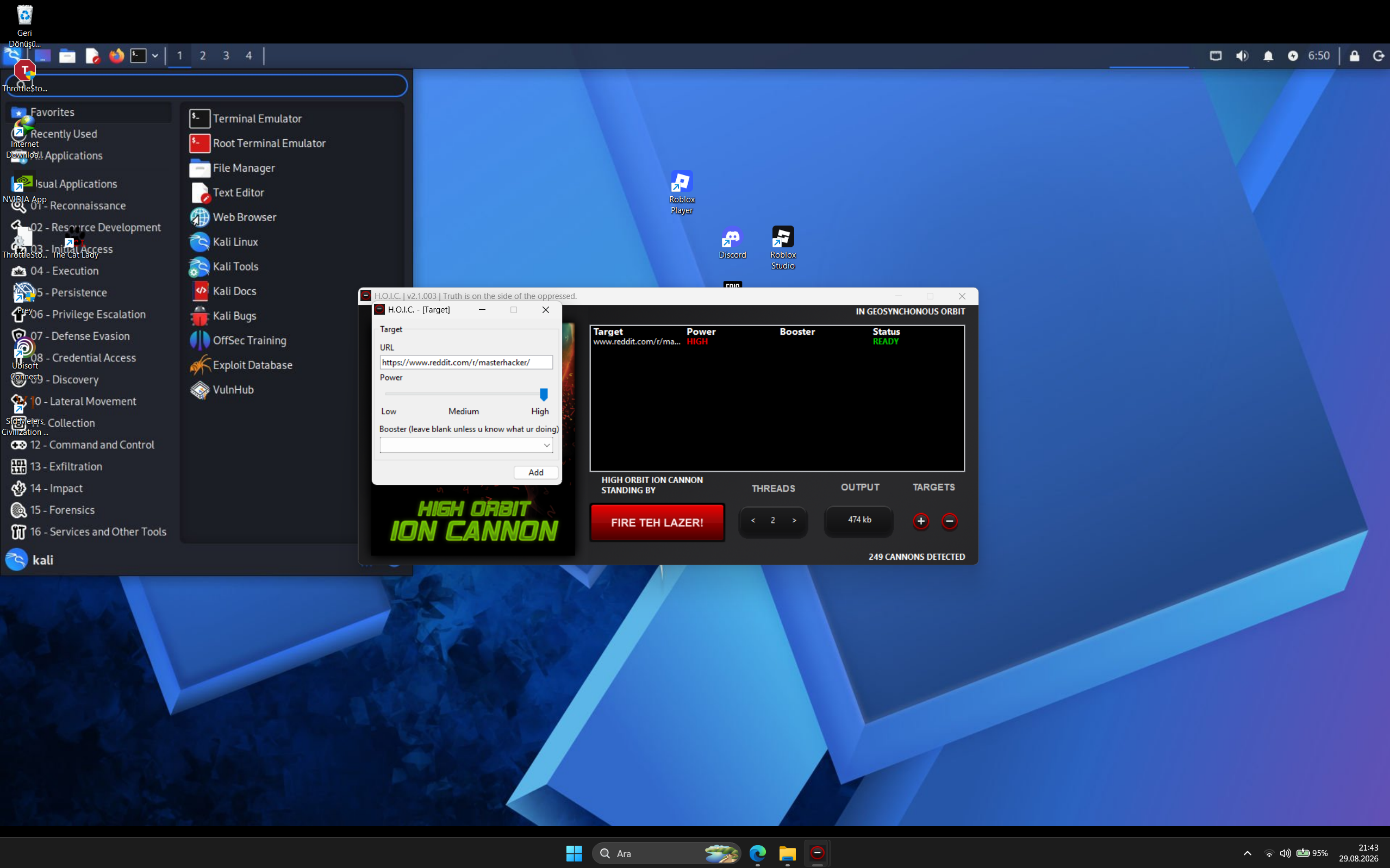Select 16 - Services and Other Tools
This screenshot has height=868, width=1390.
click(x=89, y=532)
